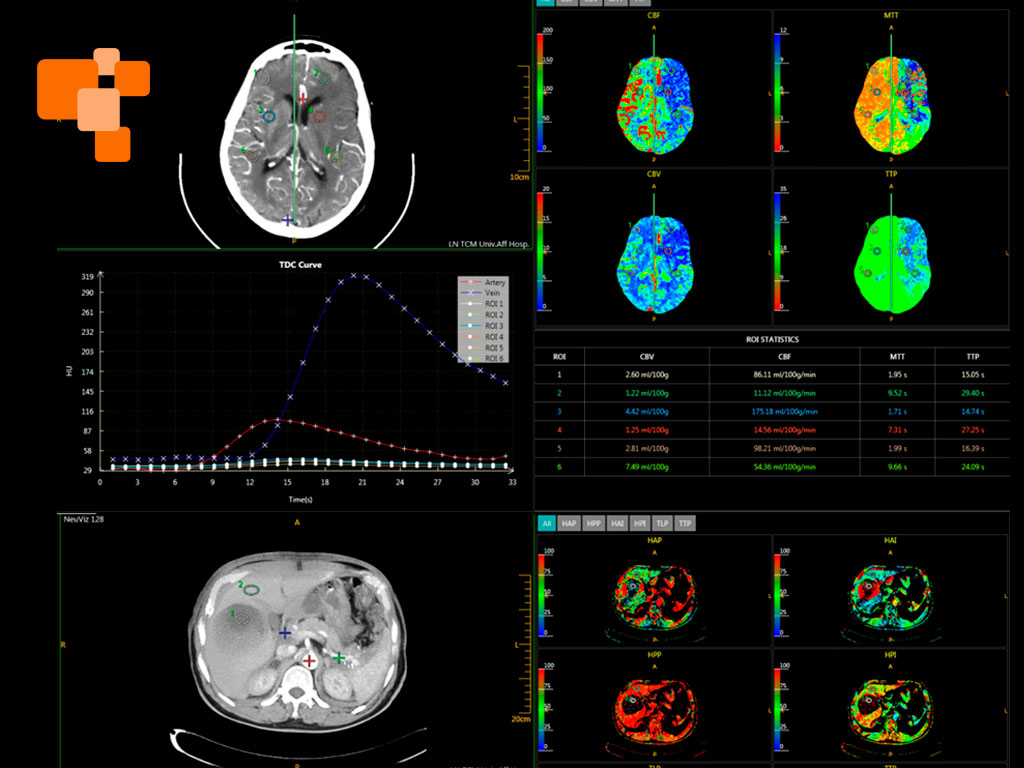1024x768 pixels.
Task: Click the red artery marker on brain scan
Action: 304,98
